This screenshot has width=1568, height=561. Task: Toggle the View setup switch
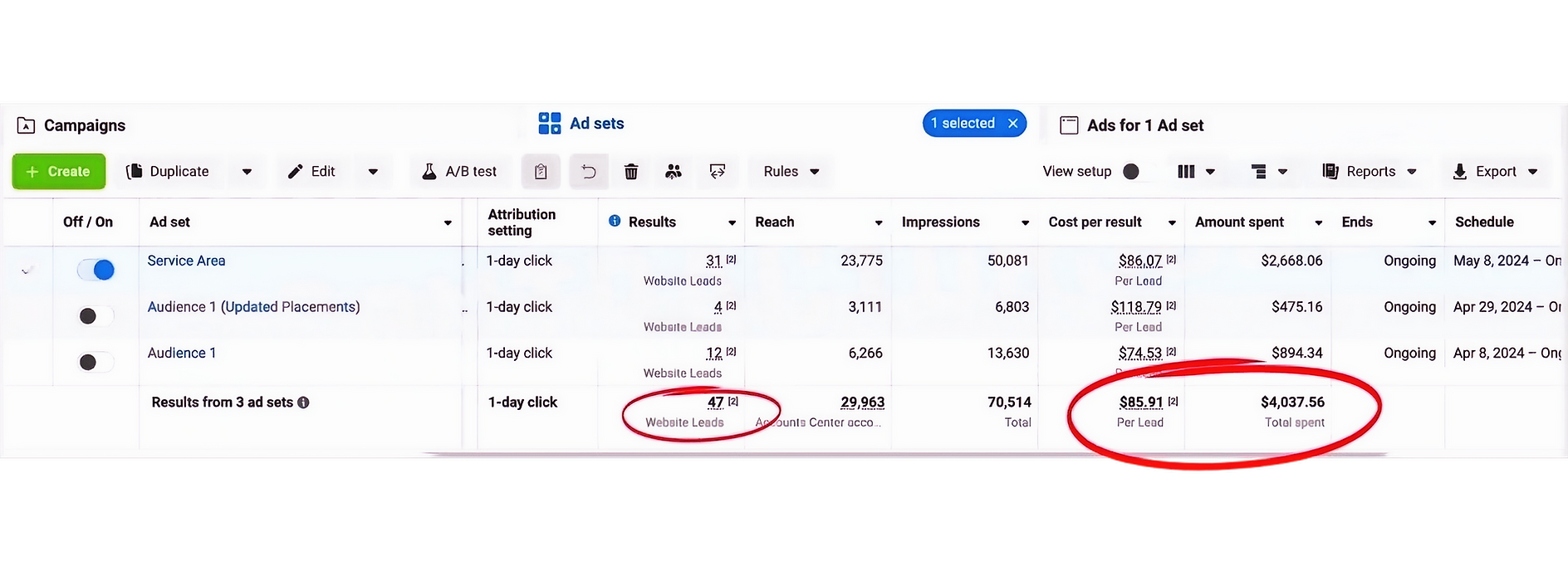pos(1138,172)
